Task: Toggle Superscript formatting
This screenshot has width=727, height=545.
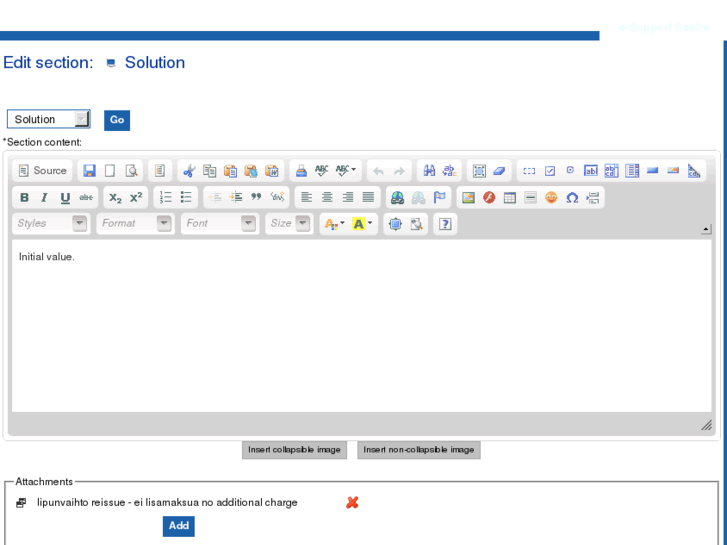Action: pos(136,198)
